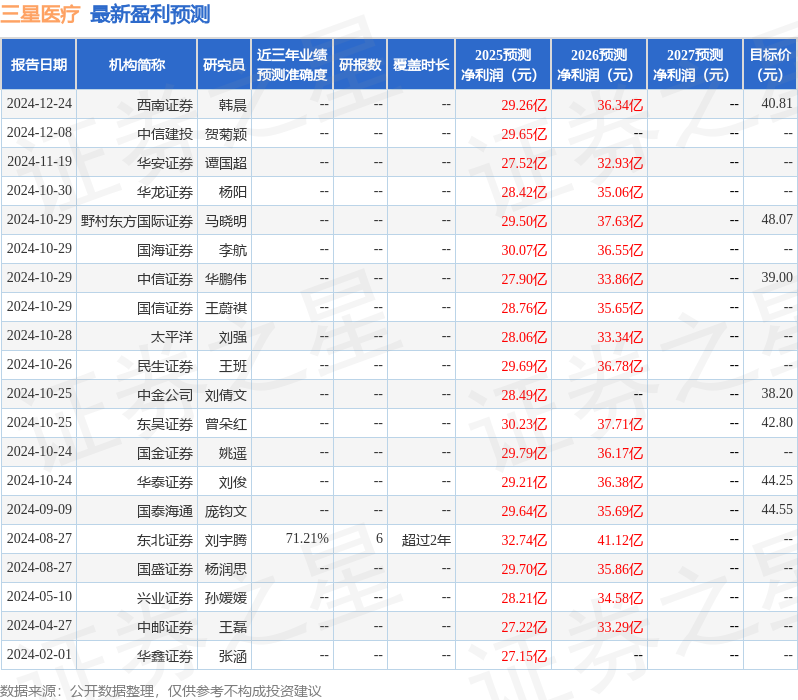This screenshot has width=798, height=700.
Task: Click analyst name 刘宇腾
Action: tap(226, 541)
